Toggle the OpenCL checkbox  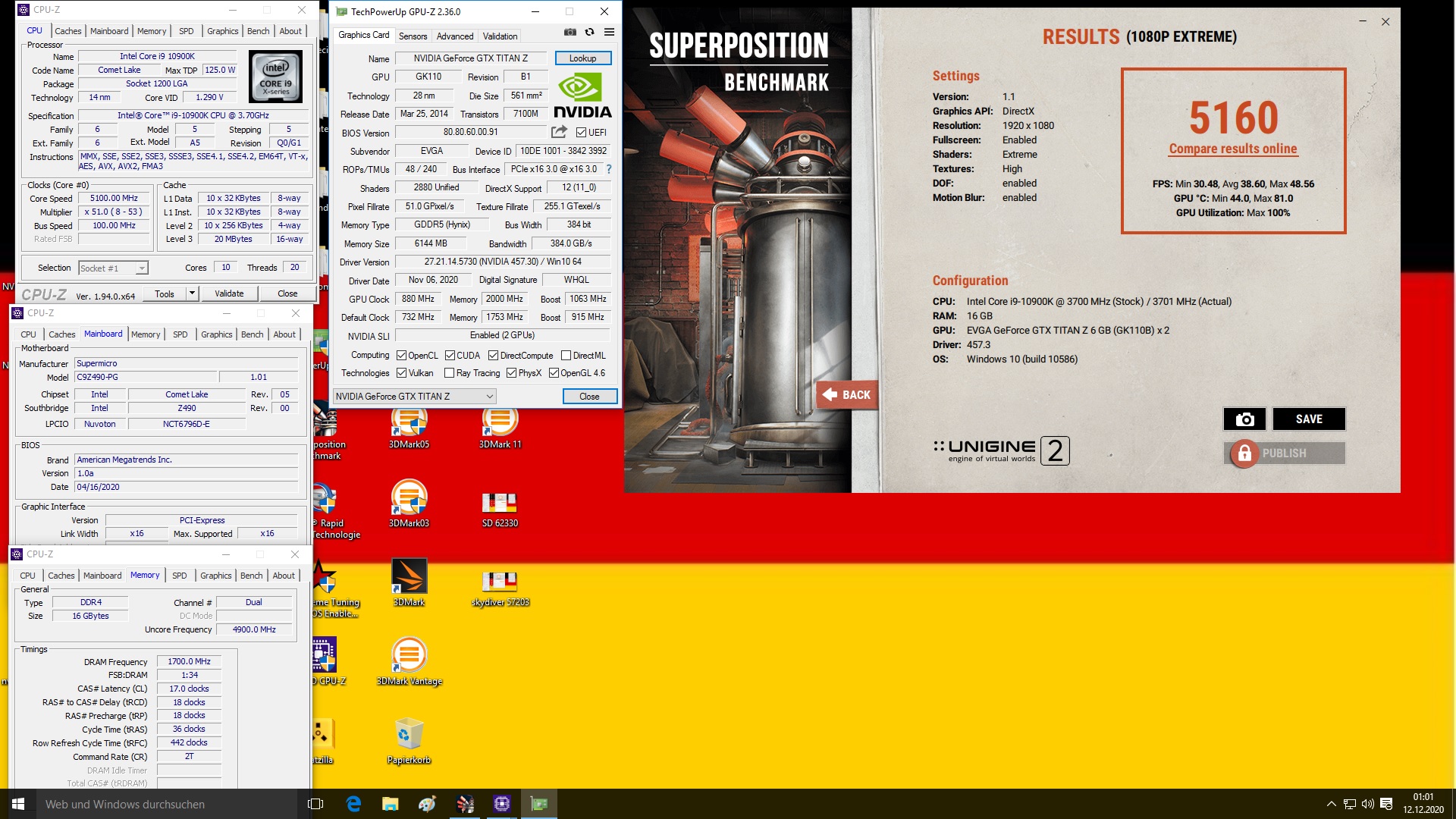402,356
